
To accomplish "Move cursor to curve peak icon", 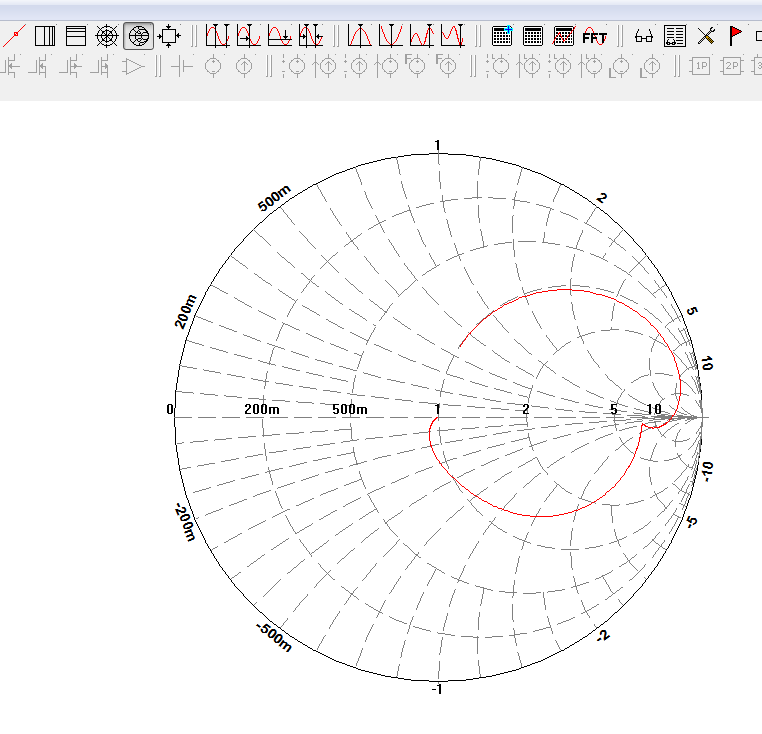I will [x=360, y=36].
